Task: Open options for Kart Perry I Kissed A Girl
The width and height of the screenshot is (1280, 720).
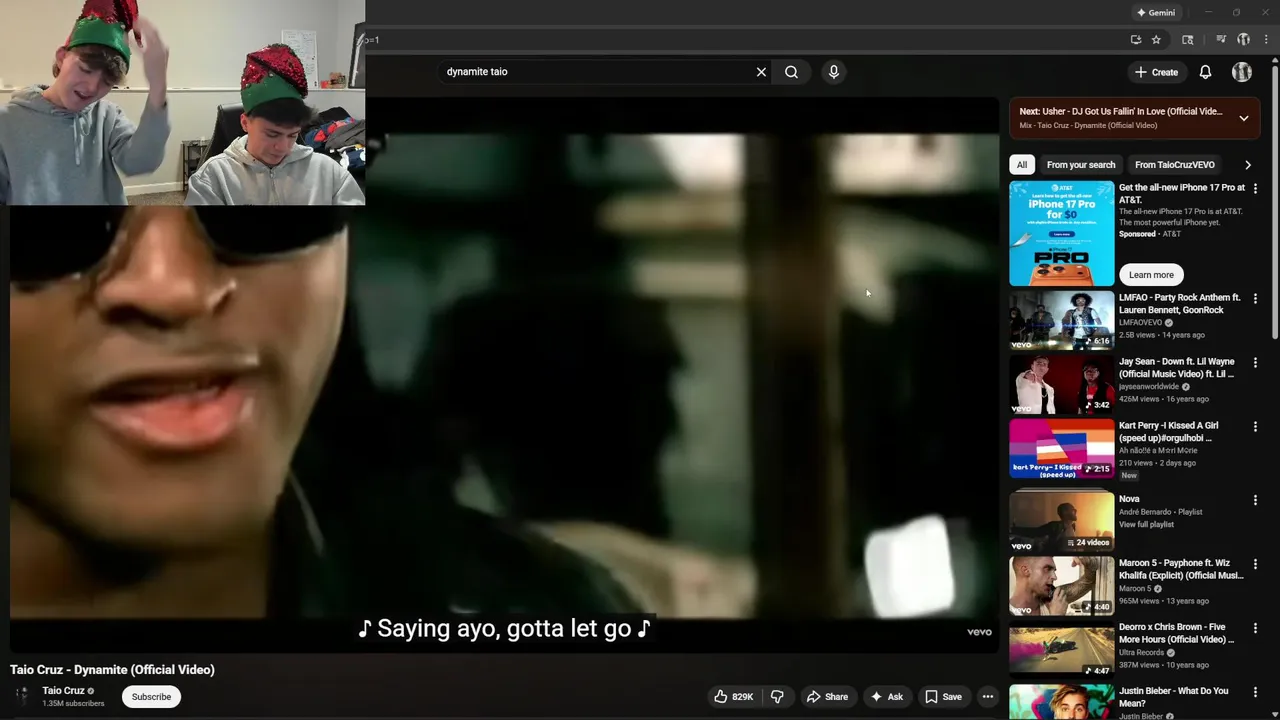Action: point(1255,426)
